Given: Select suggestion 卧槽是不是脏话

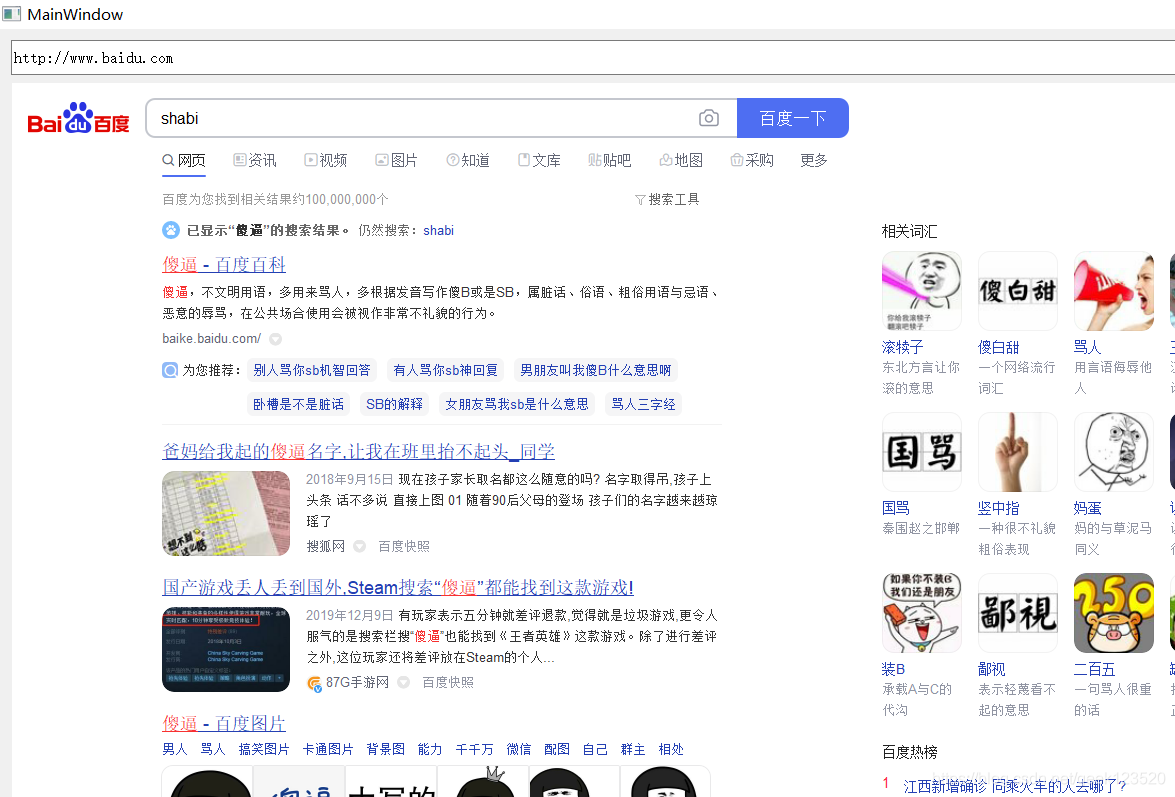Looking at the screenshot, I should [x=298, y=404].
